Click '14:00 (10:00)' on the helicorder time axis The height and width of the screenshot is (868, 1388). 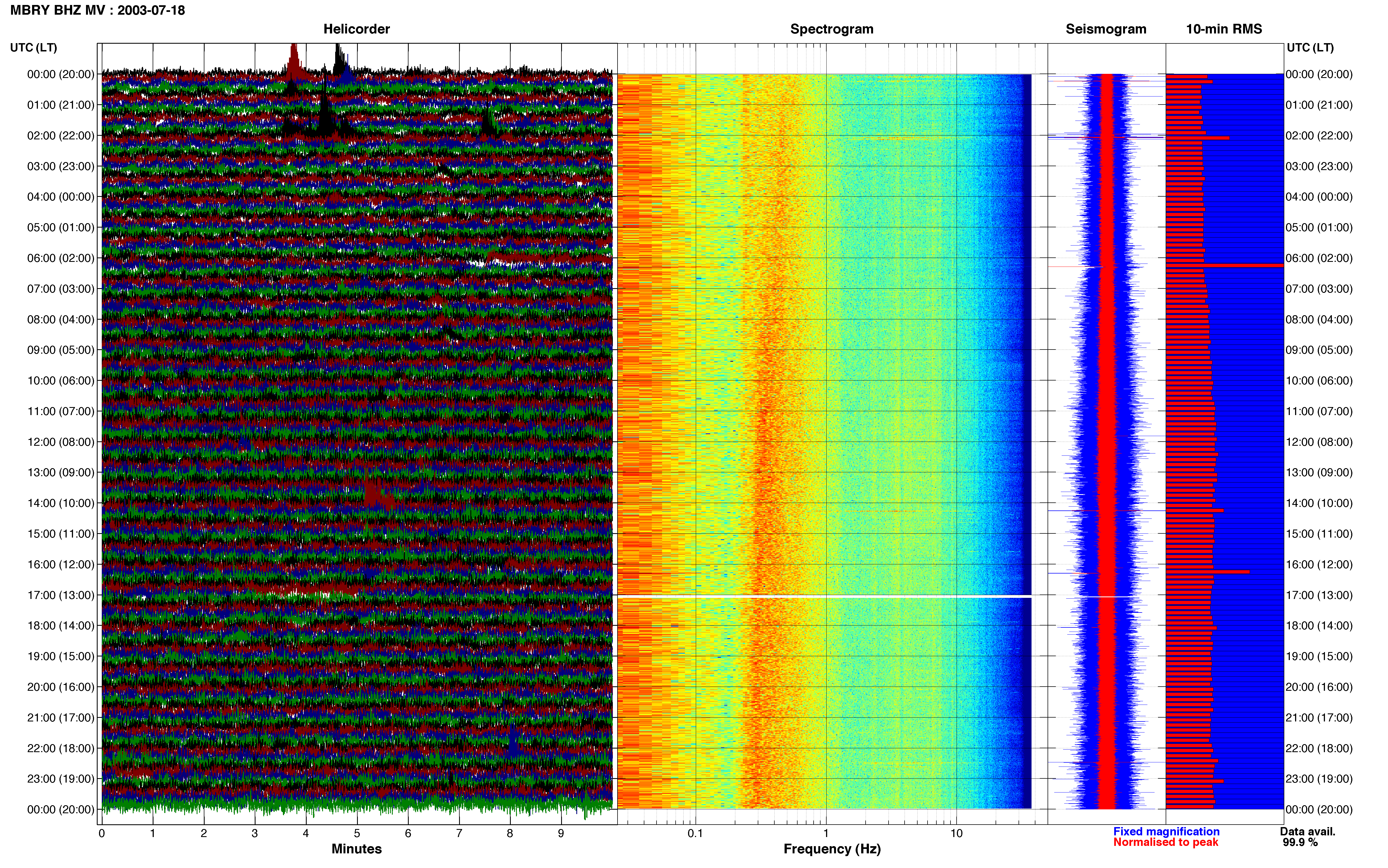tap(61, 503)
